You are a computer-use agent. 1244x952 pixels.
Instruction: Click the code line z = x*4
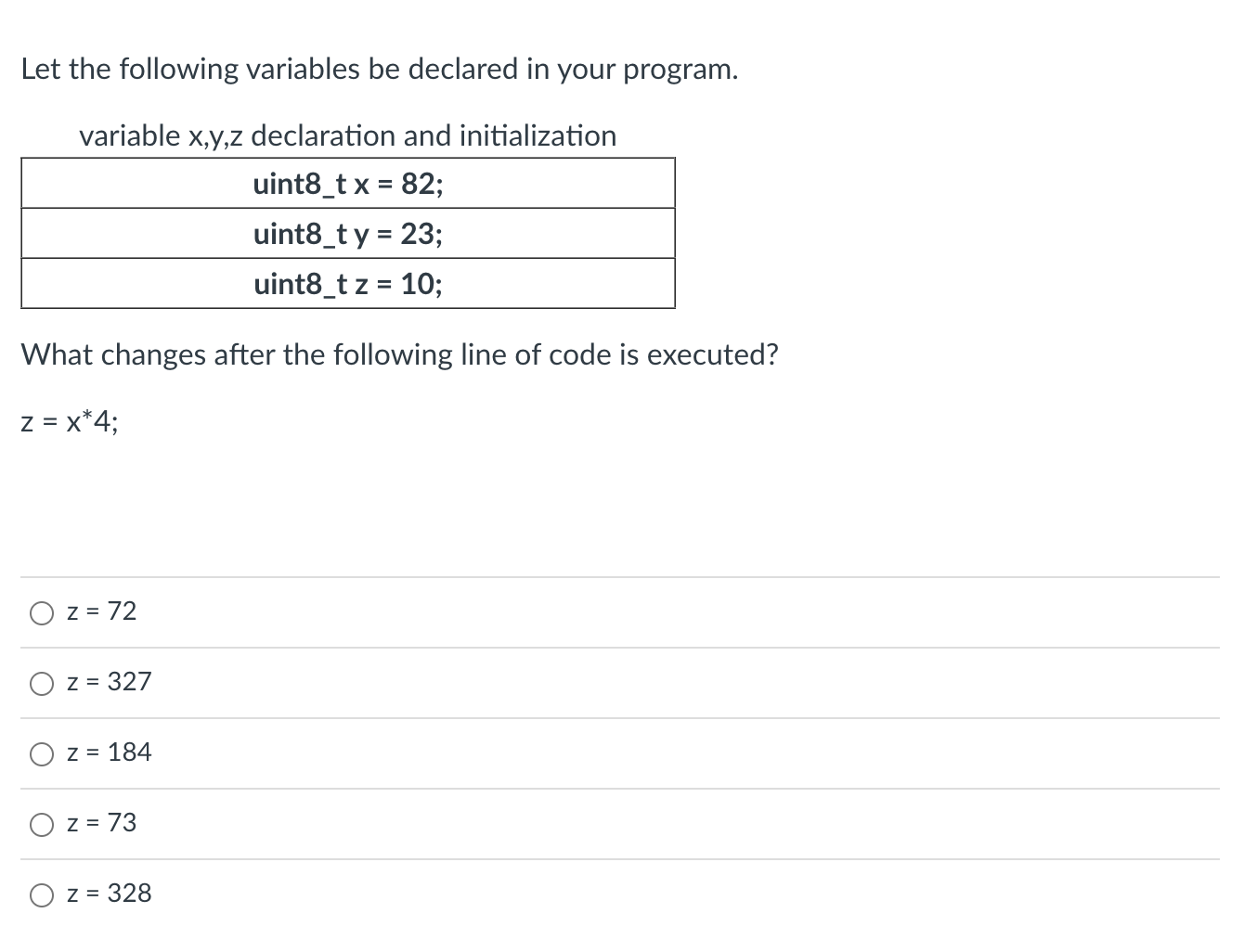(68, 422)
